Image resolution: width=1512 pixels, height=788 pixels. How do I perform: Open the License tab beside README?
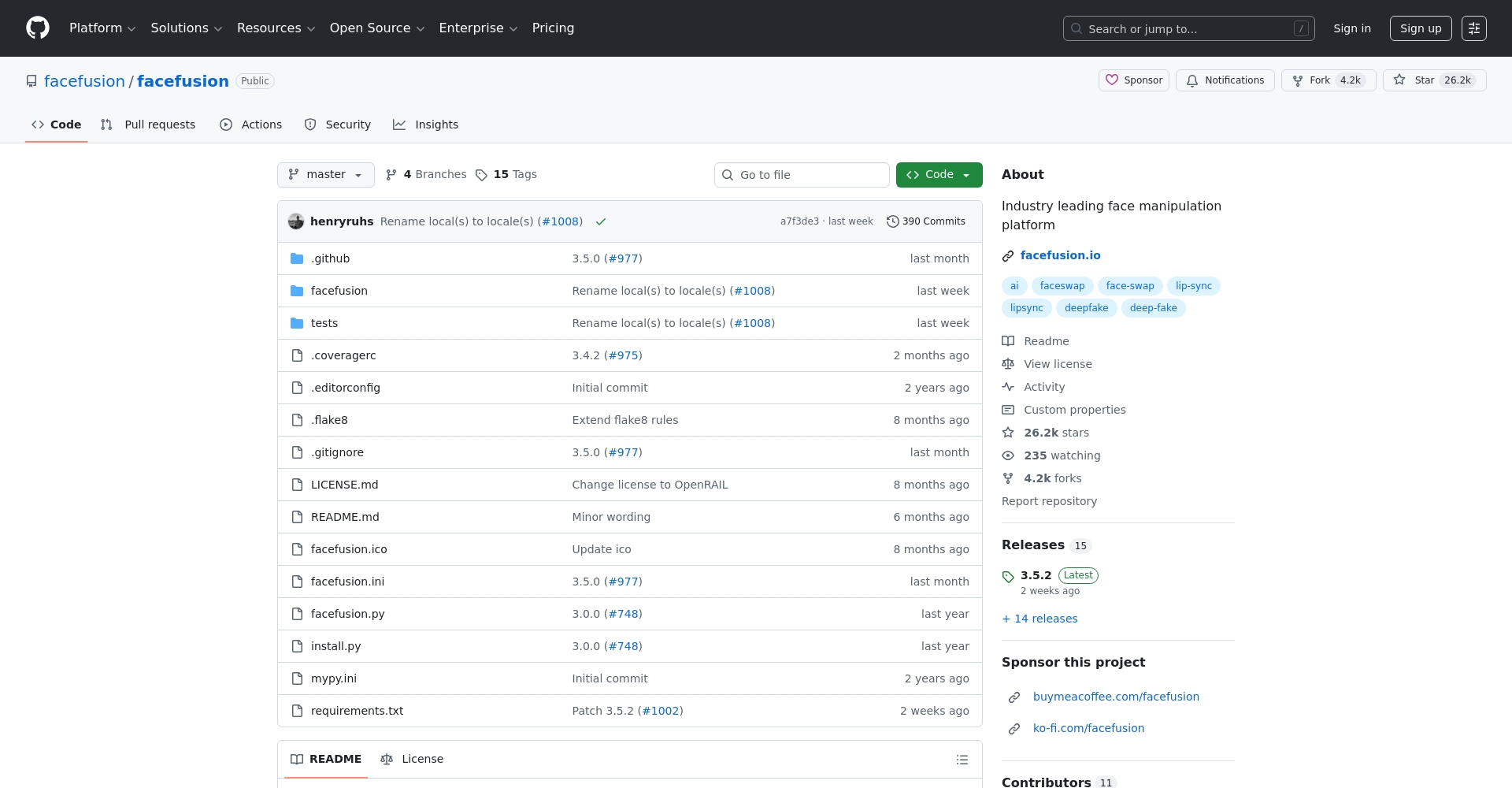tap(412, 760)
